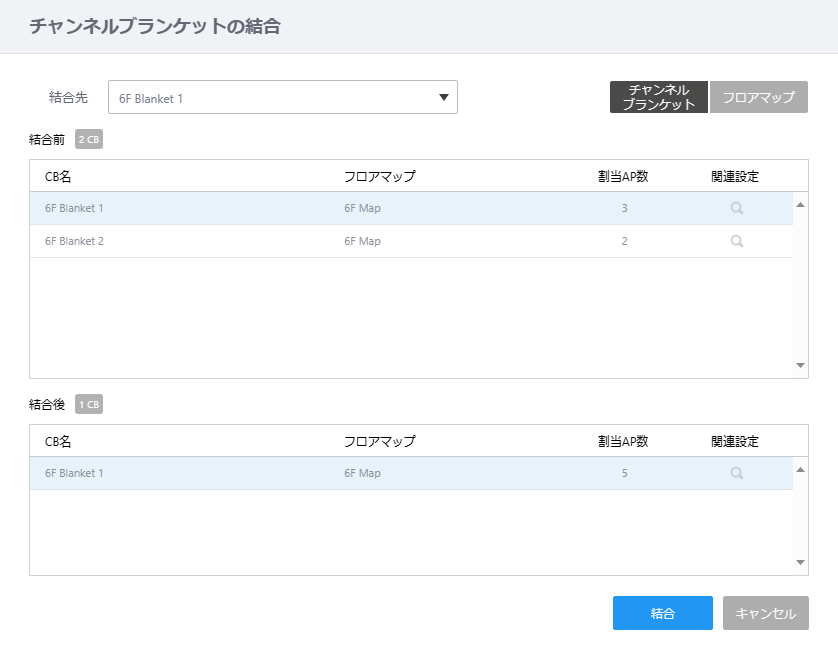This screenshot has width=838, height=649.
Task: Select 6F Blanket 2 row name
Action: click(x=74, y=241)
